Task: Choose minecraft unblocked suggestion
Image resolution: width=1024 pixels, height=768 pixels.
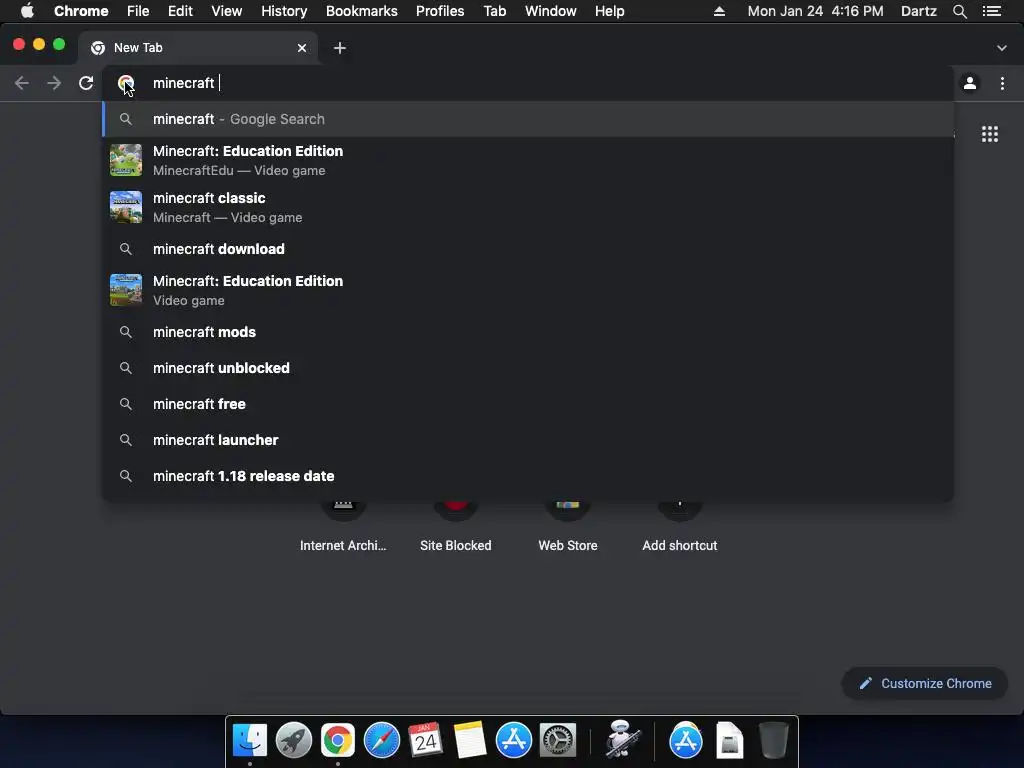Action: [x=528, y=368]
